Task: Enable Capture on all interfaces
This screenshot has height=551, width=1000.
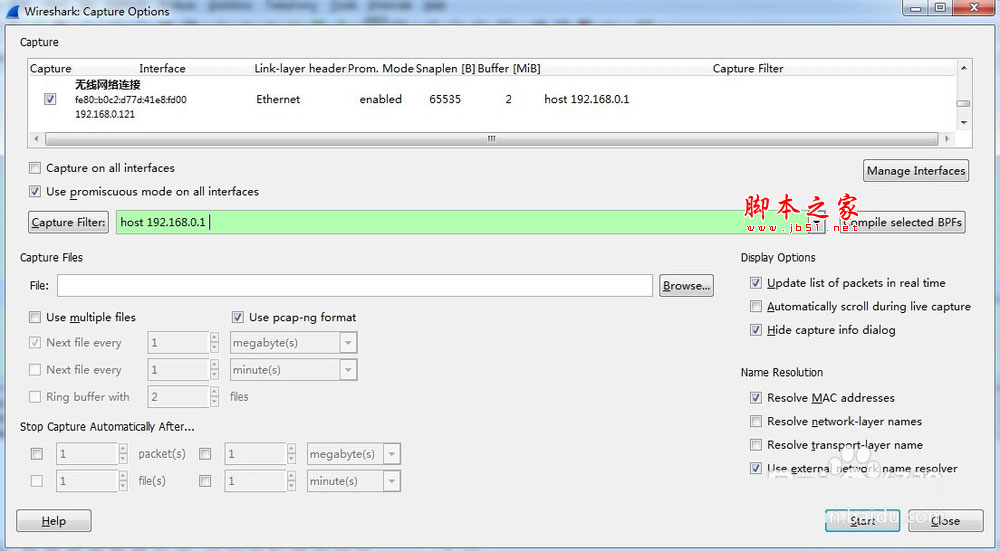Action: pos(34,168)
